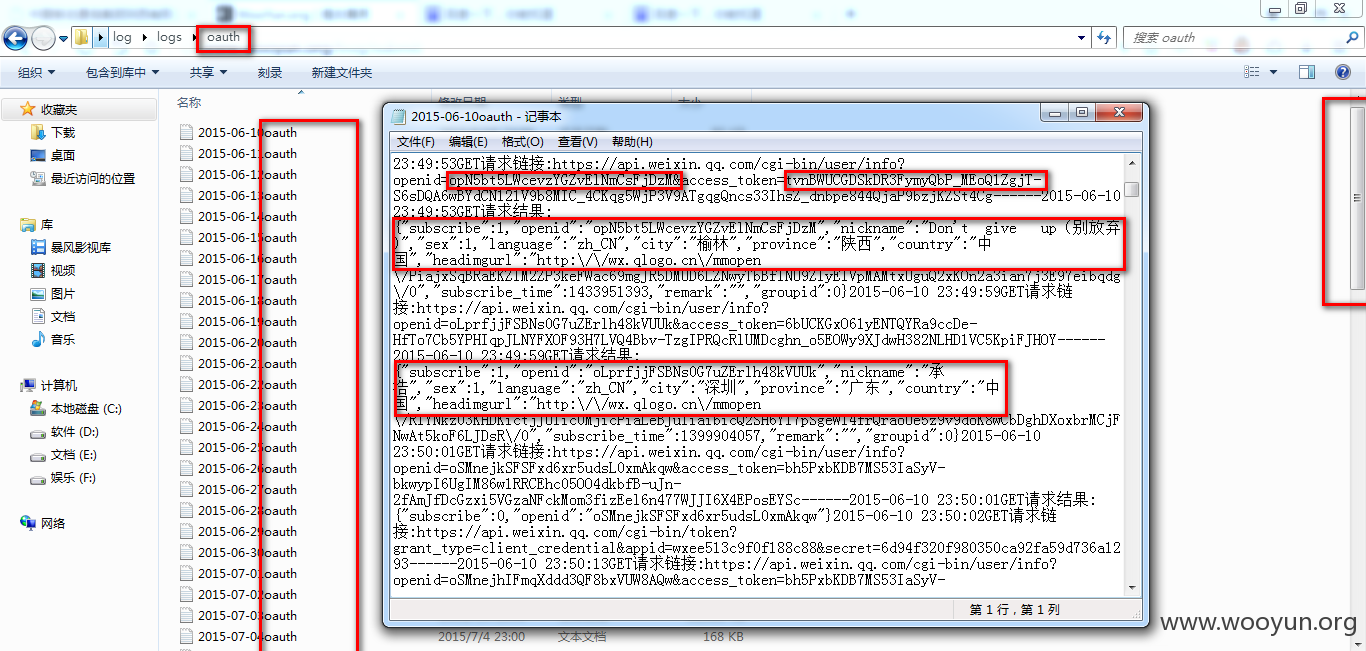Open 本地磁盘 (C:) drive
The image size is (1366, 651).
(x=86, y=408)
